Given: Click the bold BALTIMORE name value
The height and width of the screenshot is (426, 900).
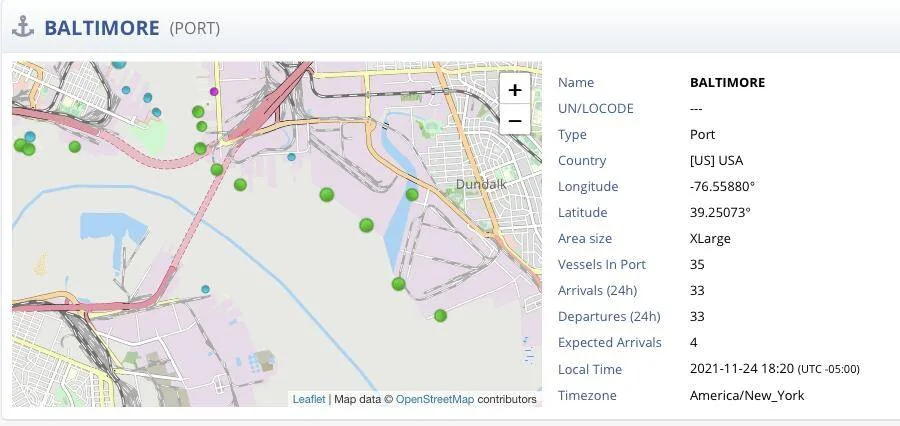Looking at the screenshot, I should (727, 83).
